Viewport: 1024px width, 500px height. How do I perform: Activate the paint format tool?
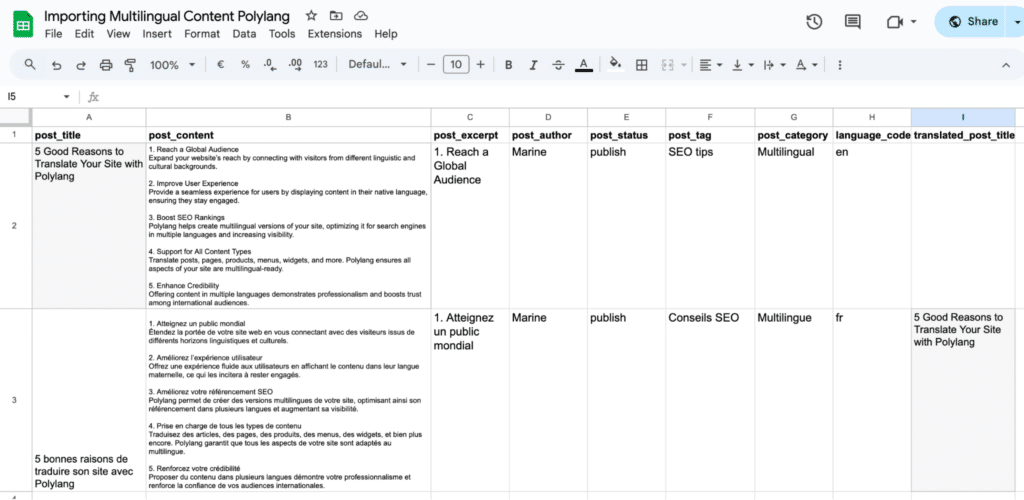(x=130, y=65)
